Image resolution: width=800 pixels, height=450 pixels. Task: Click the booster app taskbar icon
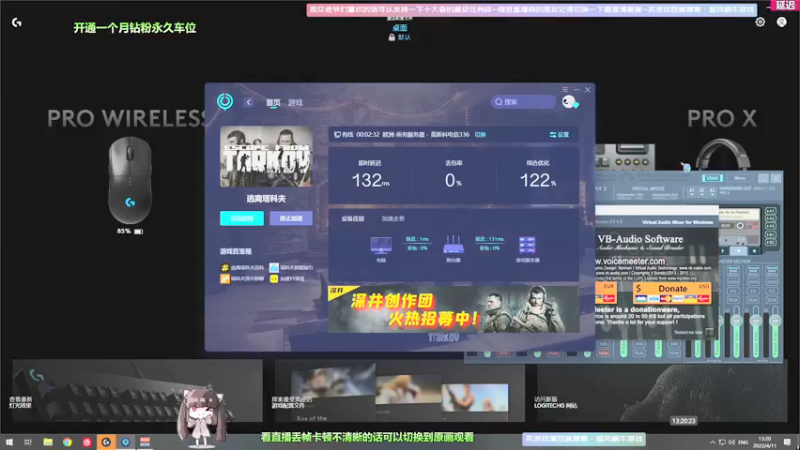tap(126, 442)
